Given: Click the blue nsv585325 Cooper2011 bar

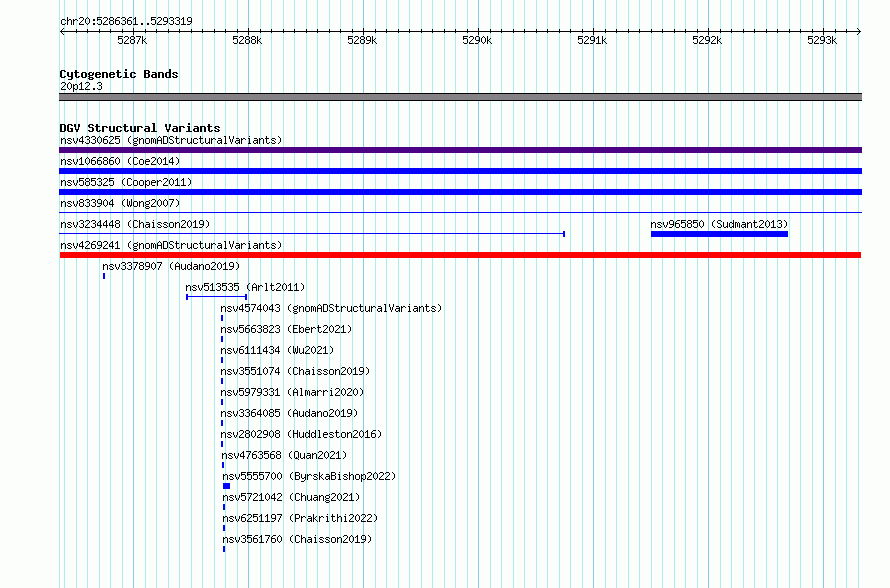Looking at the screenshot, I should pos(460,192).
